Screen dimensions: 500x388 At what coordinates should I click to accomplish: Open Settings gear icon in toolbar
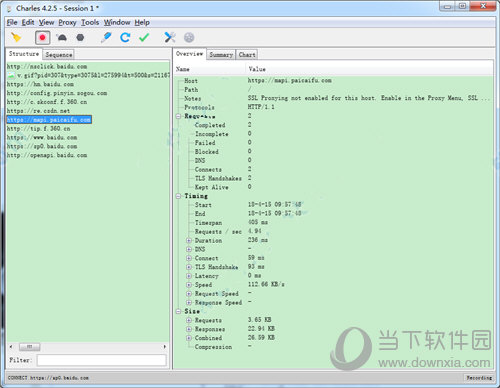189,37
